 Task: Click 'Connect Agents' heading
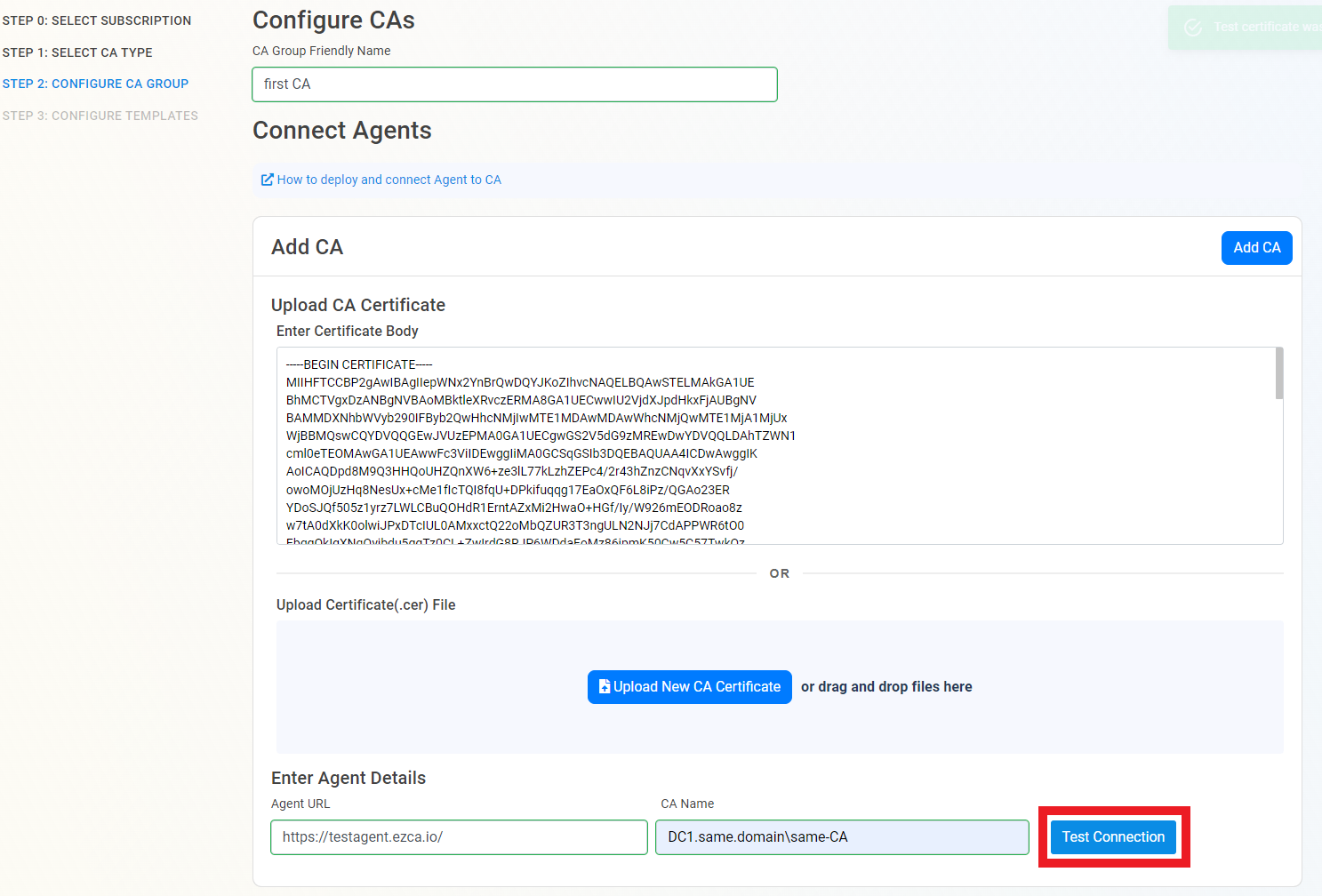[342, 131]
